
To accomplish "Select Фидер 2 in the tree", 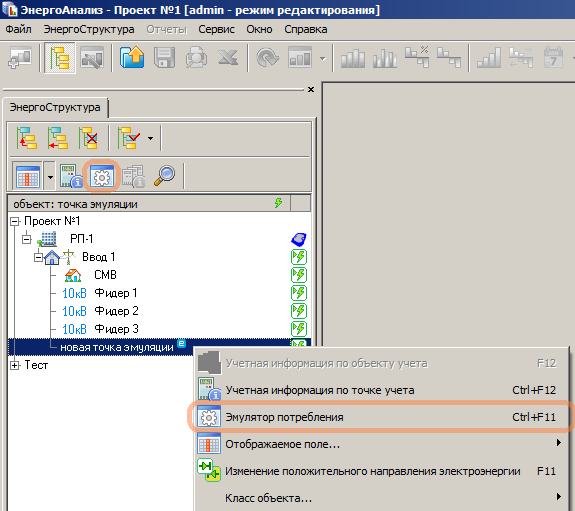I will tap(117, 311).
